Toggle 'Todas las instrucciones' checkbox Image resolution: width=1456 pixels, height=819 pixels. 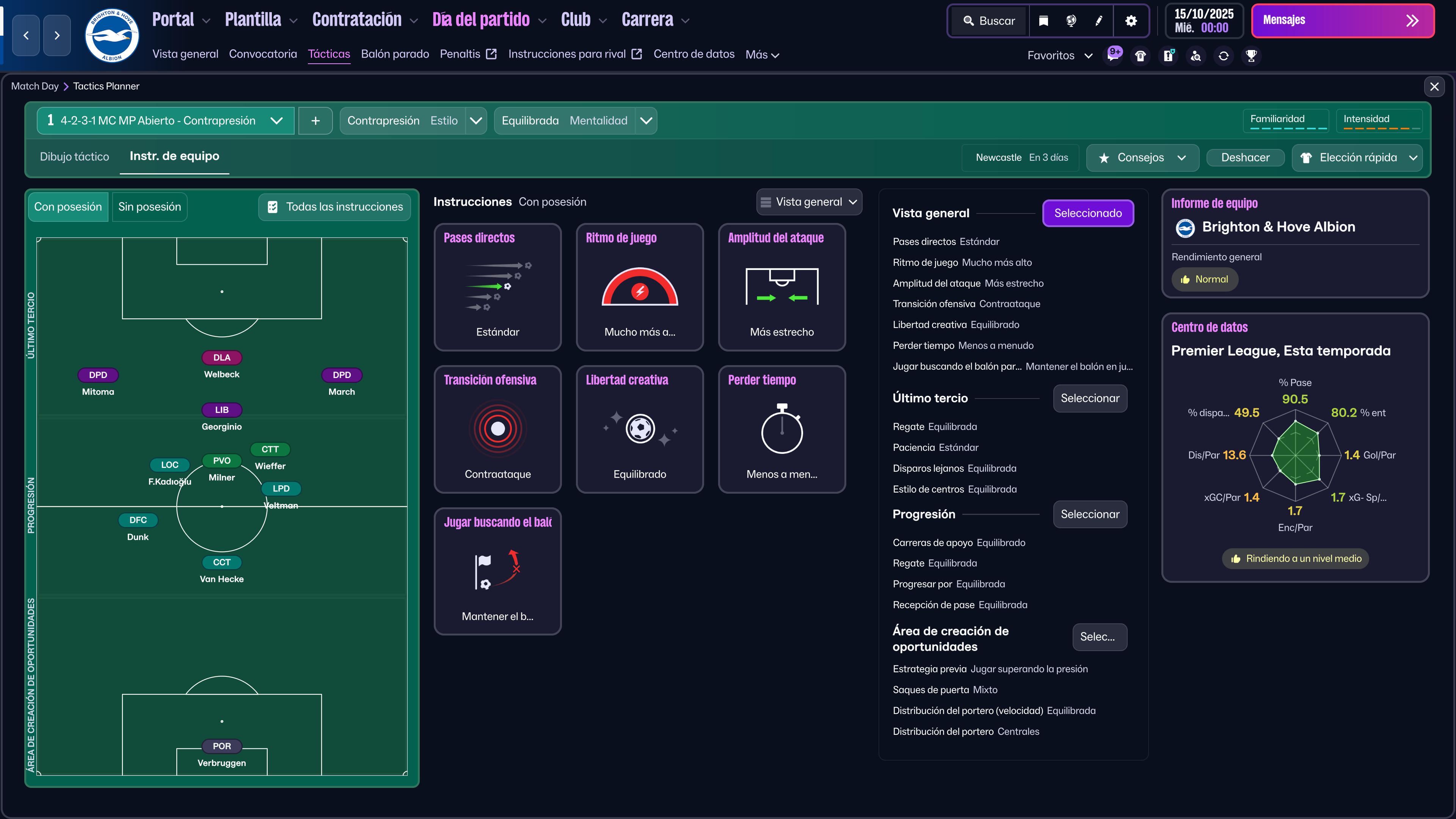[334, 207]
